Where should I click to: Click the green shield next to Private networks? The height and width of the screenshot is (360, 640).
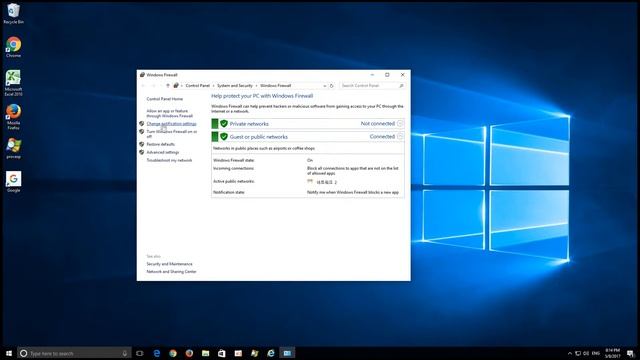pyautogui.click(x=224, y=124)
